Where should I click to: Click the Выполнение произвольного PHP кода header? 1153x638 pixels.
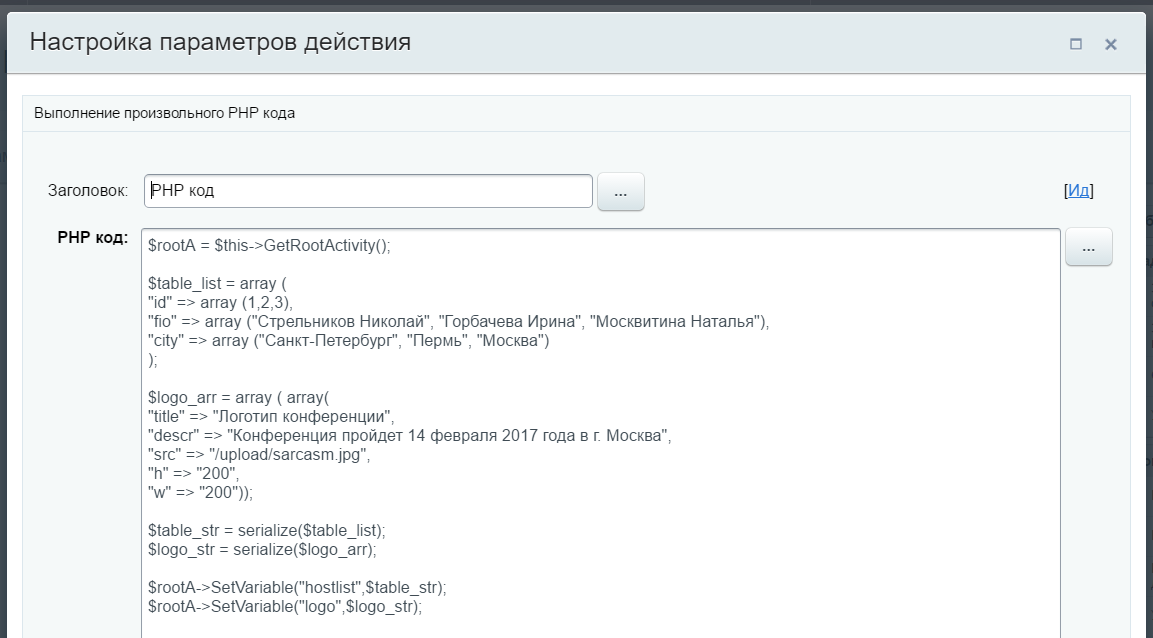[165, 113]
